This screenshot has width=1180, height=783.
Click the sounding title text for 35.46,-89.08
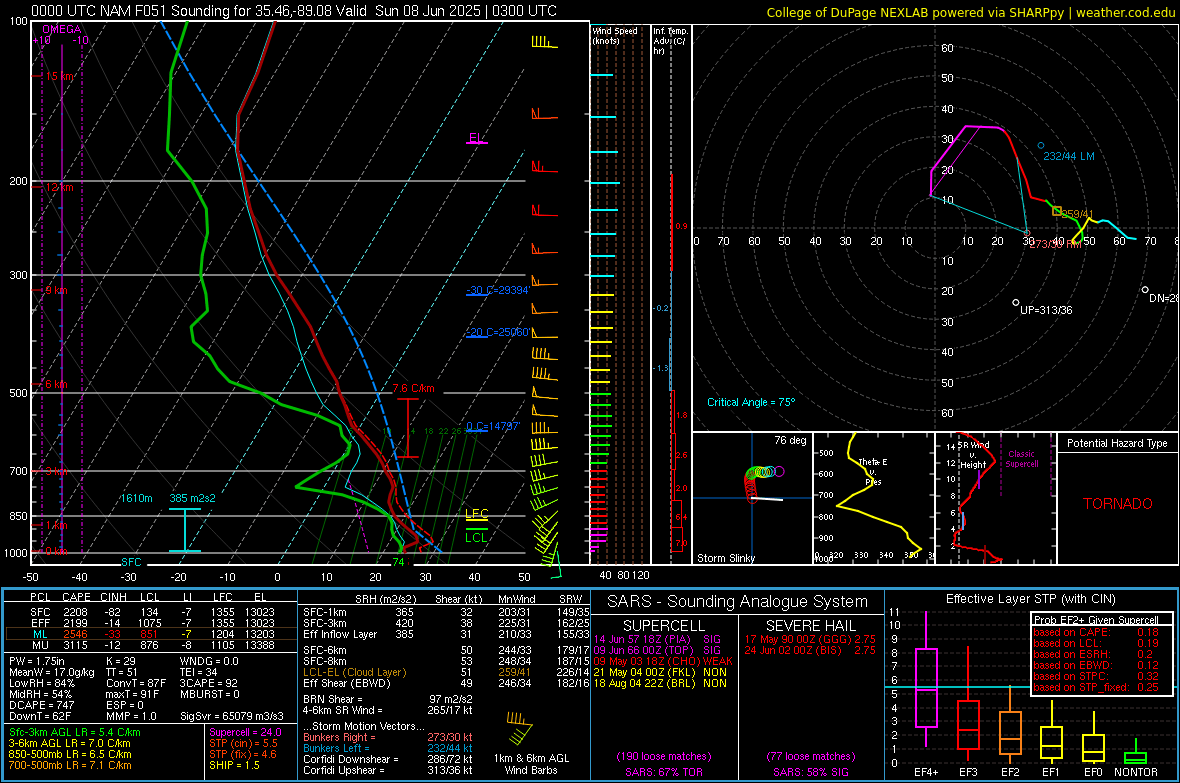pyautogui.click(x=294, y=11)
